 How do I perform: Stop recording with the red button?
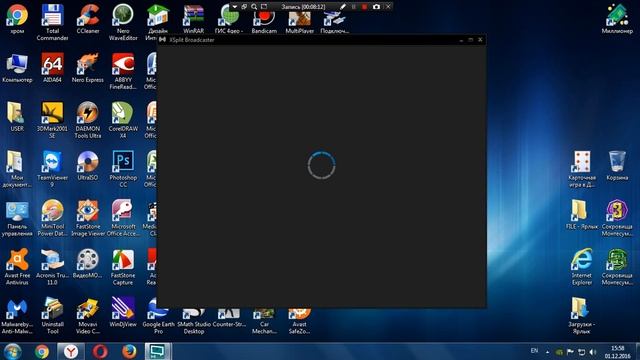[x=364, y=7]
